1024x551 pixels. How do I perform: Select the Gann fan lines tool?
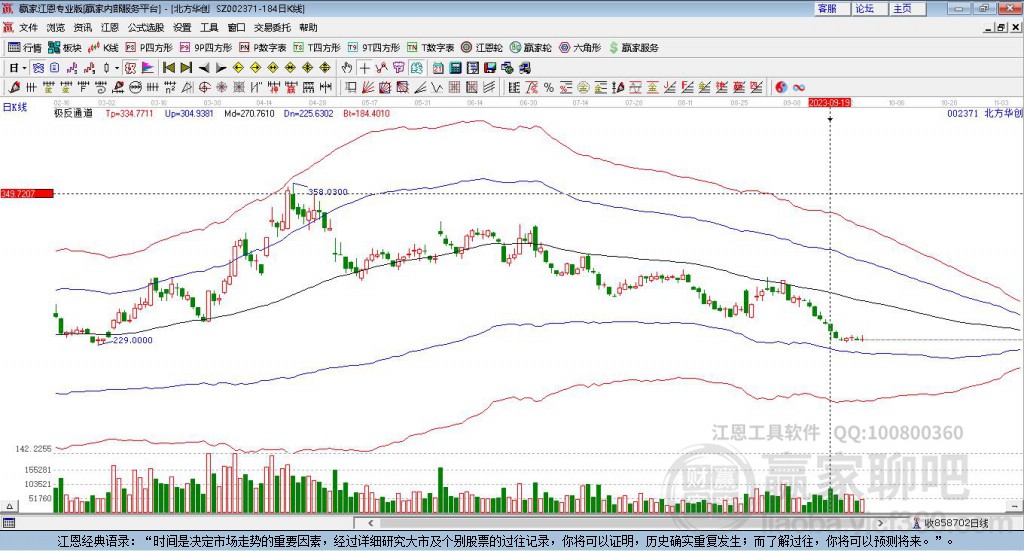(x=368, y=87)
